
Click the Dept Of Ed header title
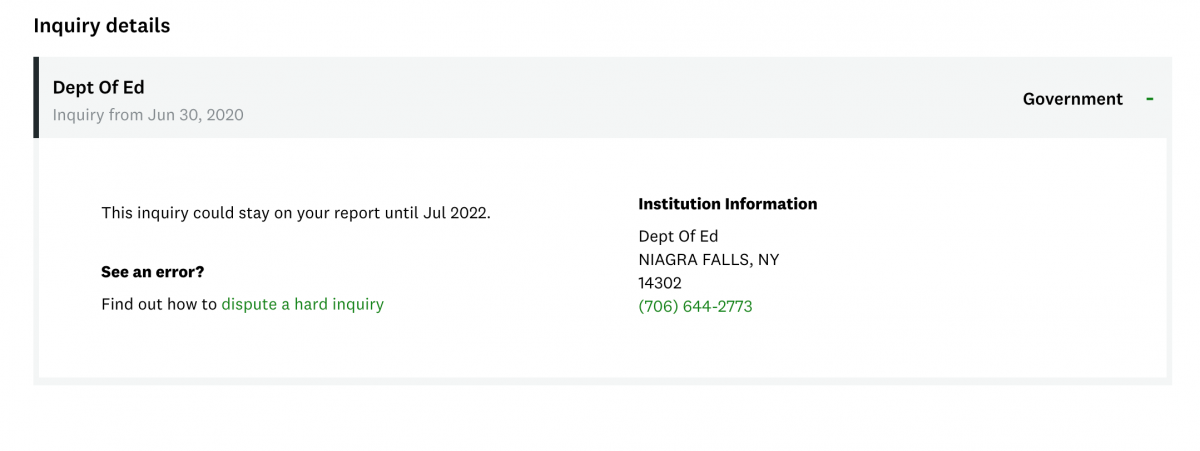[98, 88]
